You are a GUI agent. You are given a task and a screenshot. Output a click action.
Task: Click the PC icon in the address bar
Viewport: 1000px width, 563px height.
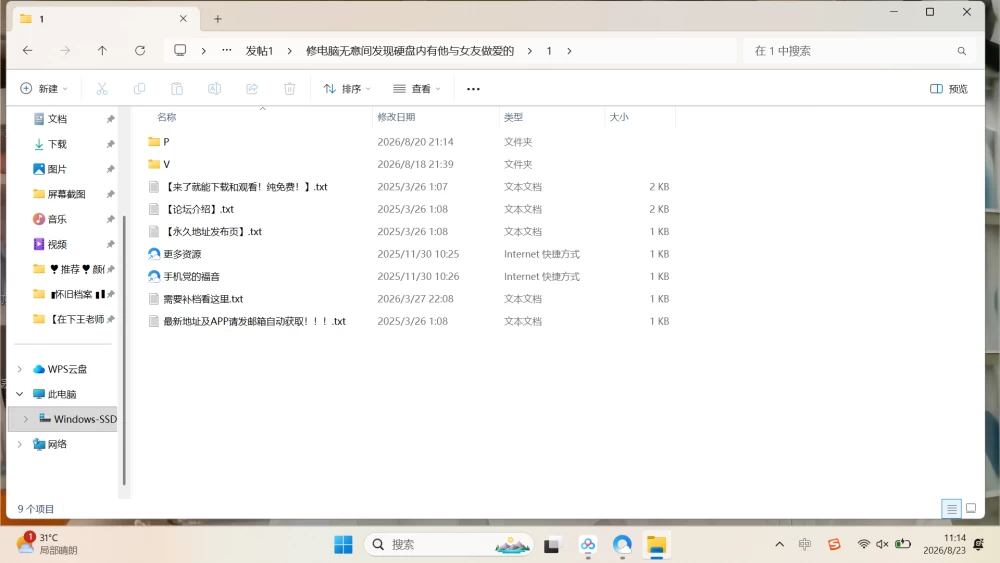click(x=180, y=50)
